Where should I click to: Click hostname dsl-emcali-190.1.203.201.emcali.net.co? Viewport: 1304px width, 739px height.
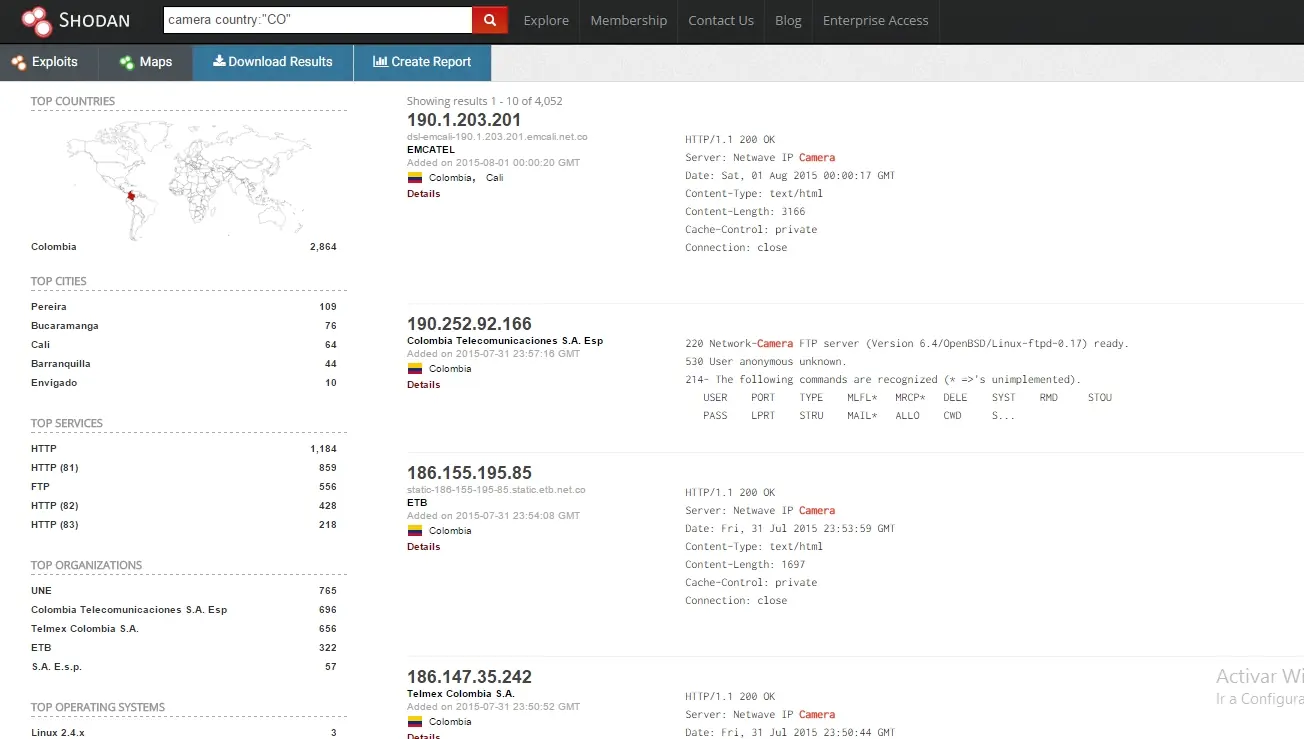click(497, 137)
